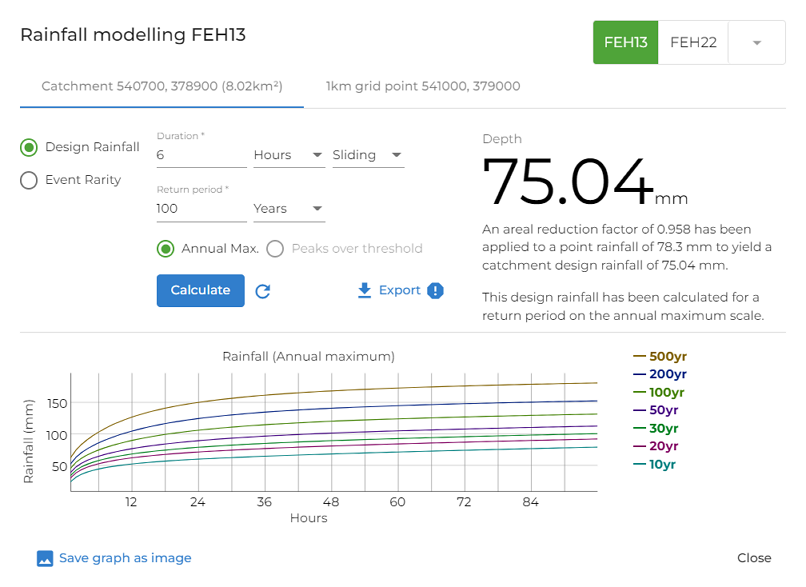Switch to the FEH22 model button
The image size is (806, 587).
[693, 42]
